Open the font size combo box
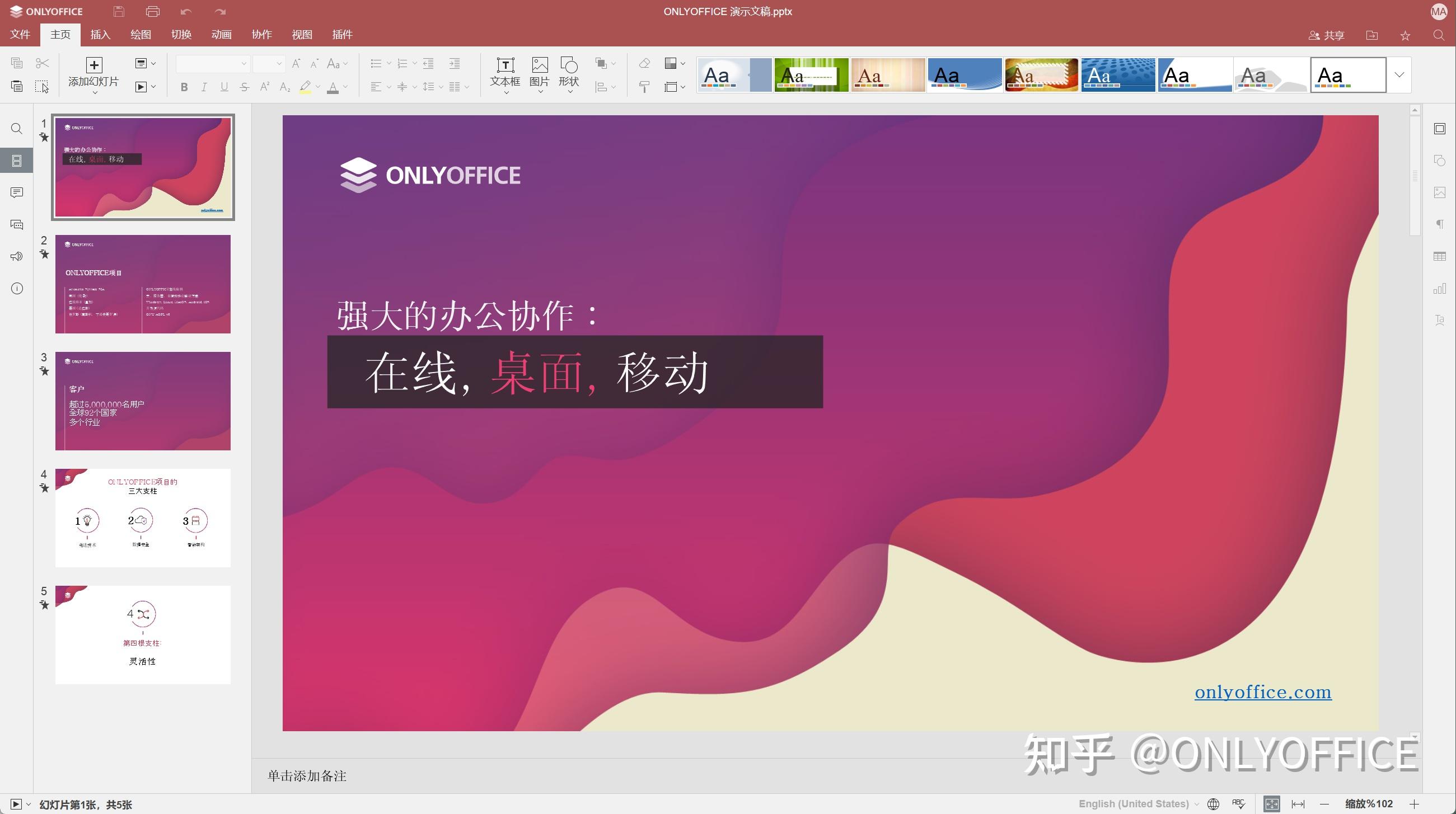 point(269,64)
